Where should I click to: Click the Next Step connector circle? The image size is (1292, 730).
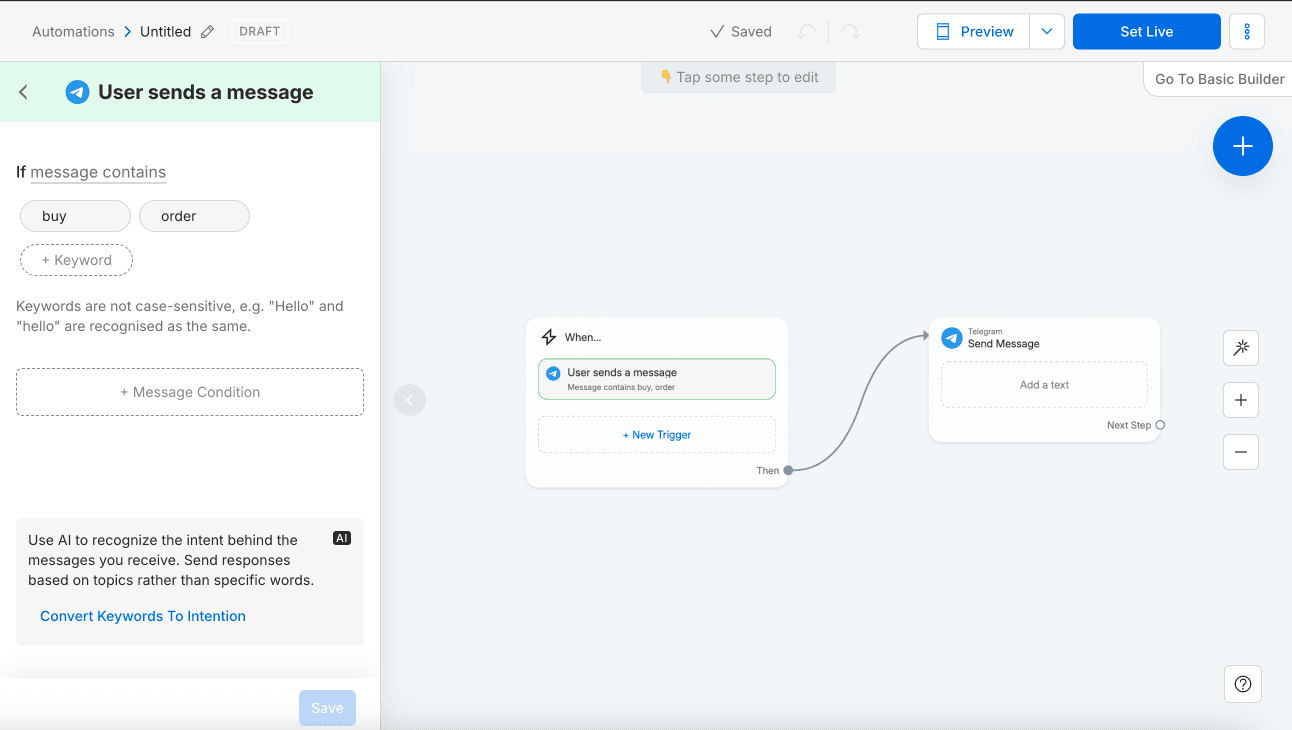click(1160, 425)
